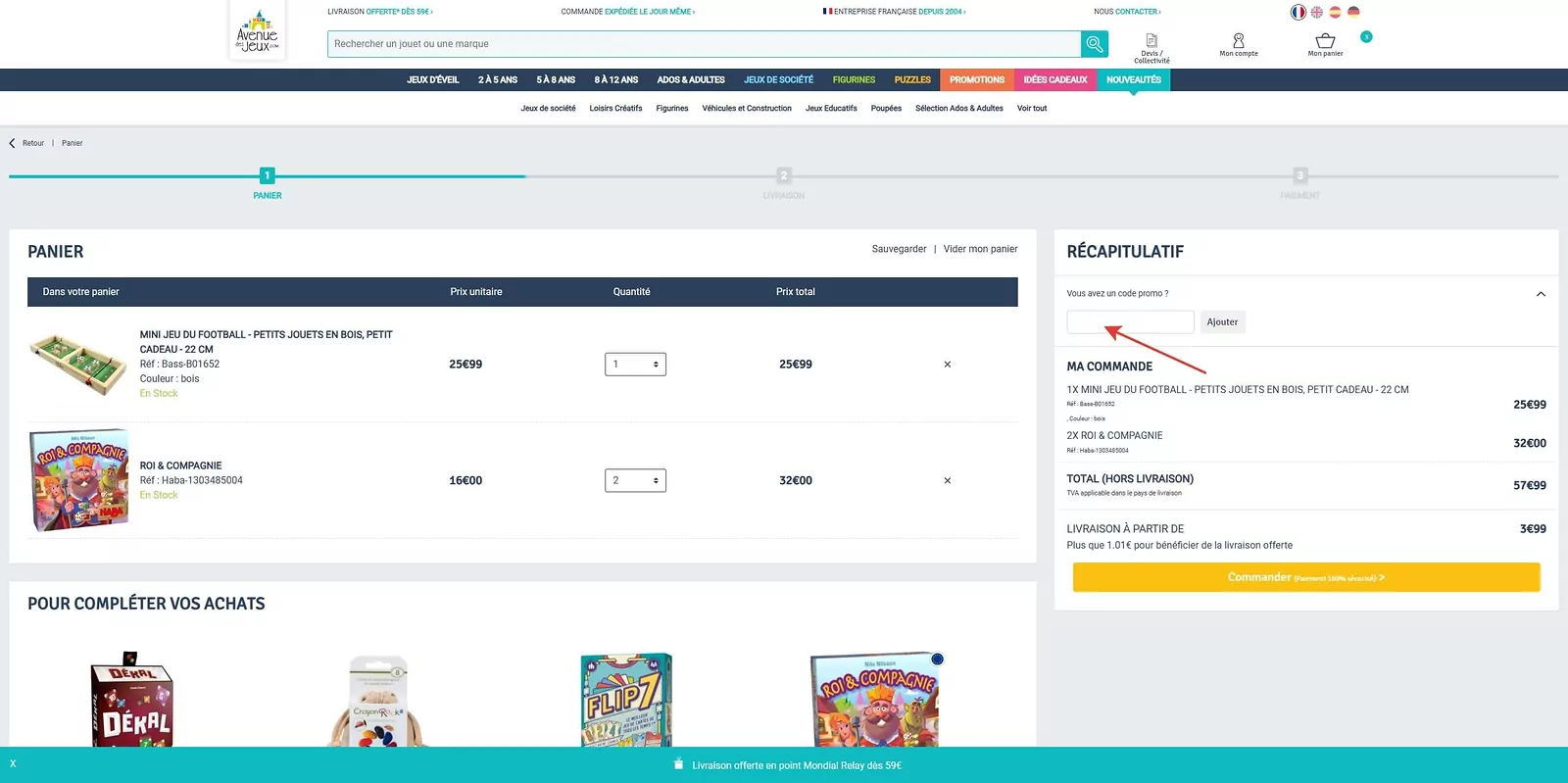Open the Promotions menu

coord(977,80)
